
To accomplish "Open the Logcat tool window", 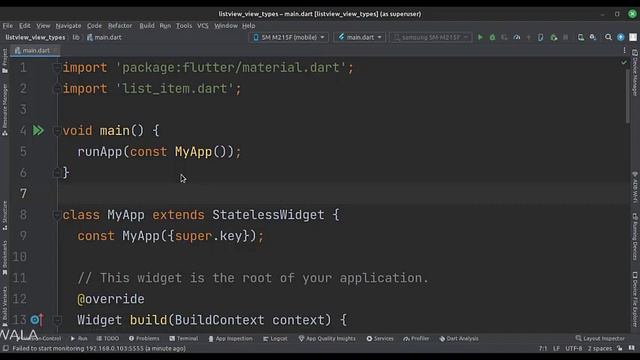I will 275,338.
